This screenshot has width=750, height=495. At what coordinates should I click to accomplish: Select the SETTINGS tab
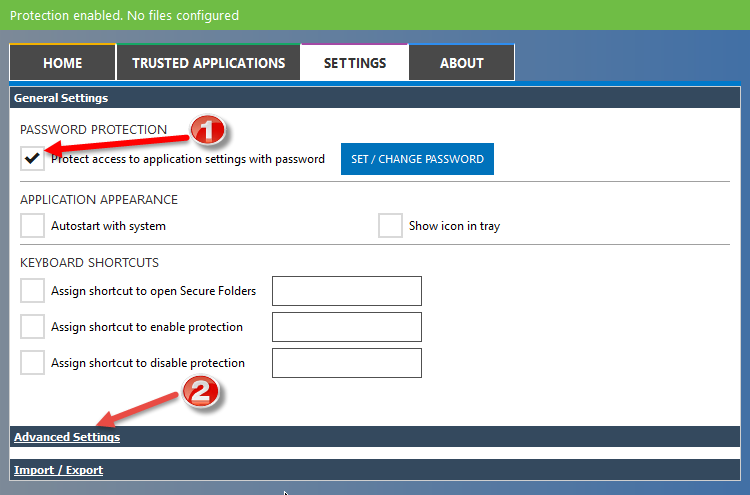(x=354, y=63)
